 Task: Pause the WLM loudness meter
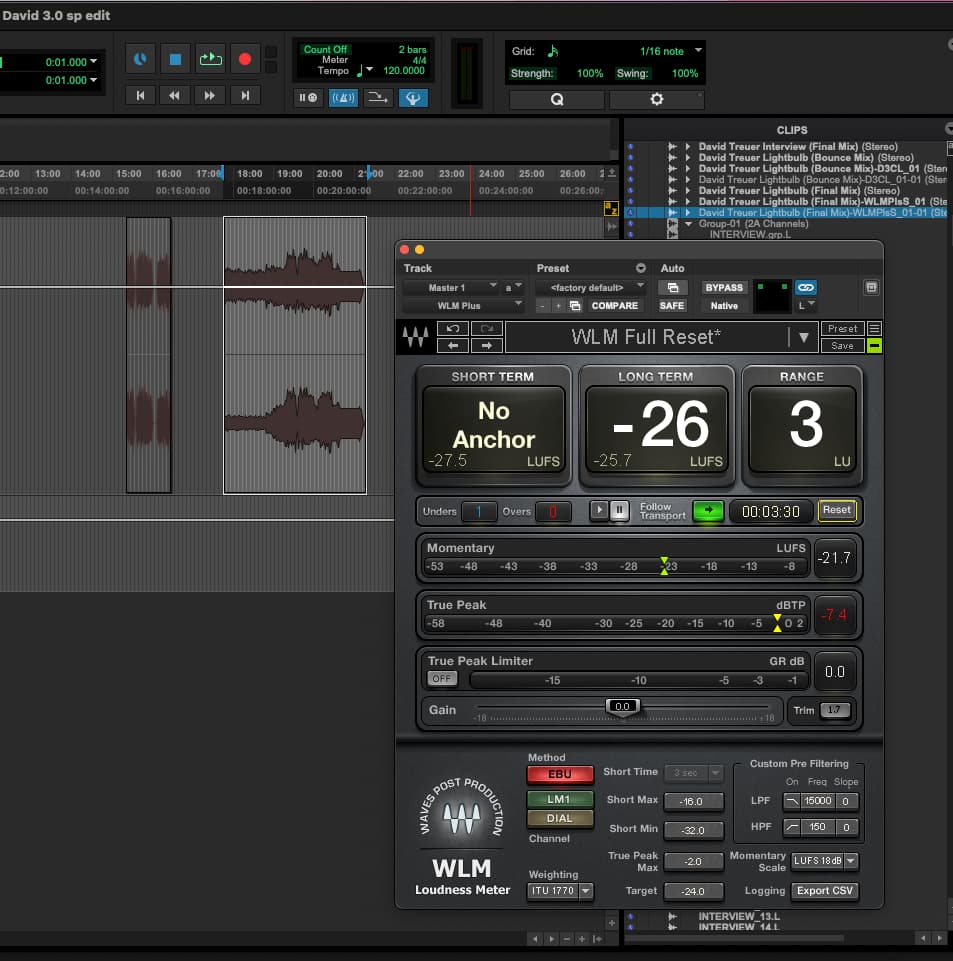click(620, 510)
